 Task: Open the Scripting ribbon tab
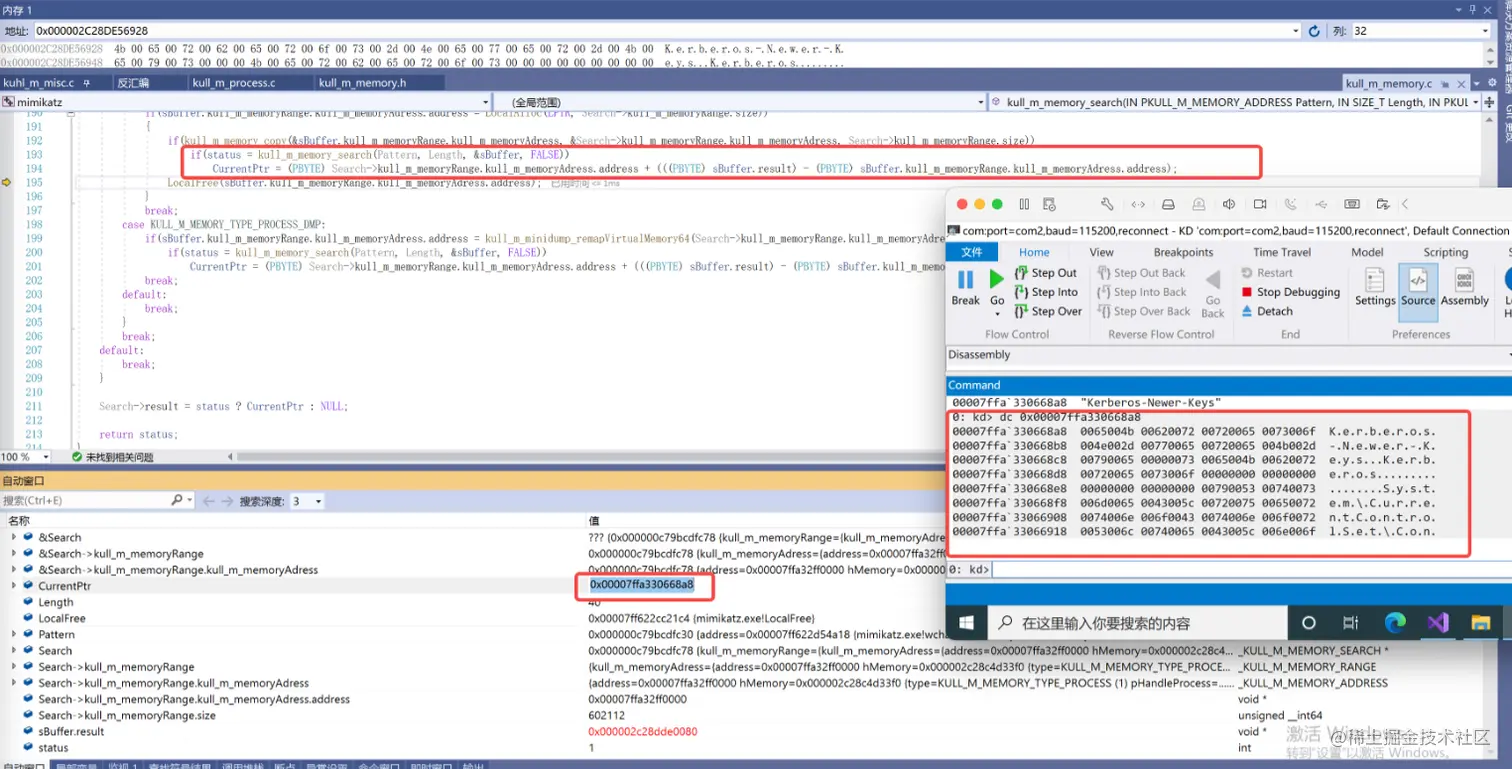(x=1445, y=252)
